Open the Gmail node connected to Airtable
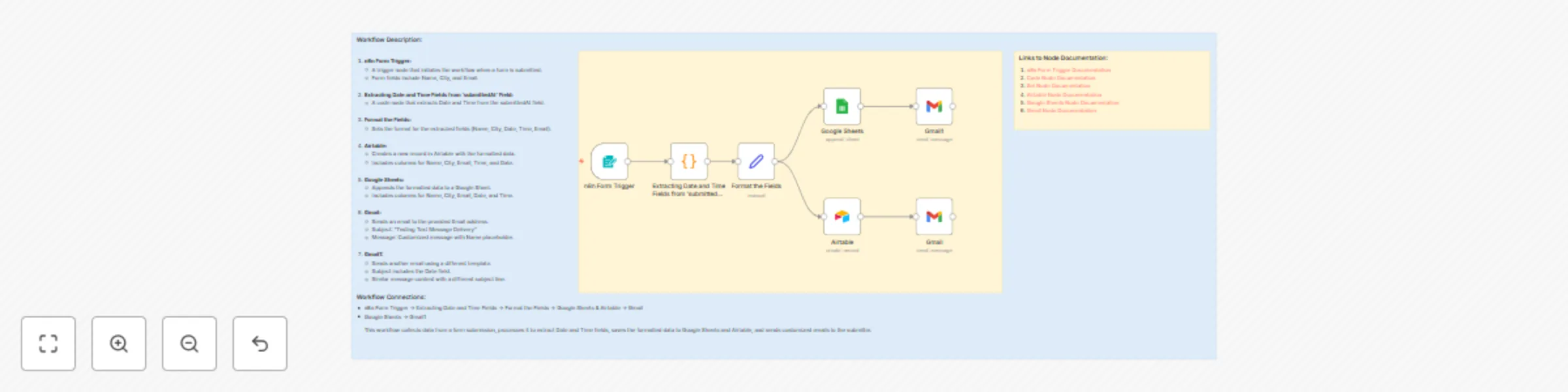The image size is (1568, 392). click(x=934, y=216)
